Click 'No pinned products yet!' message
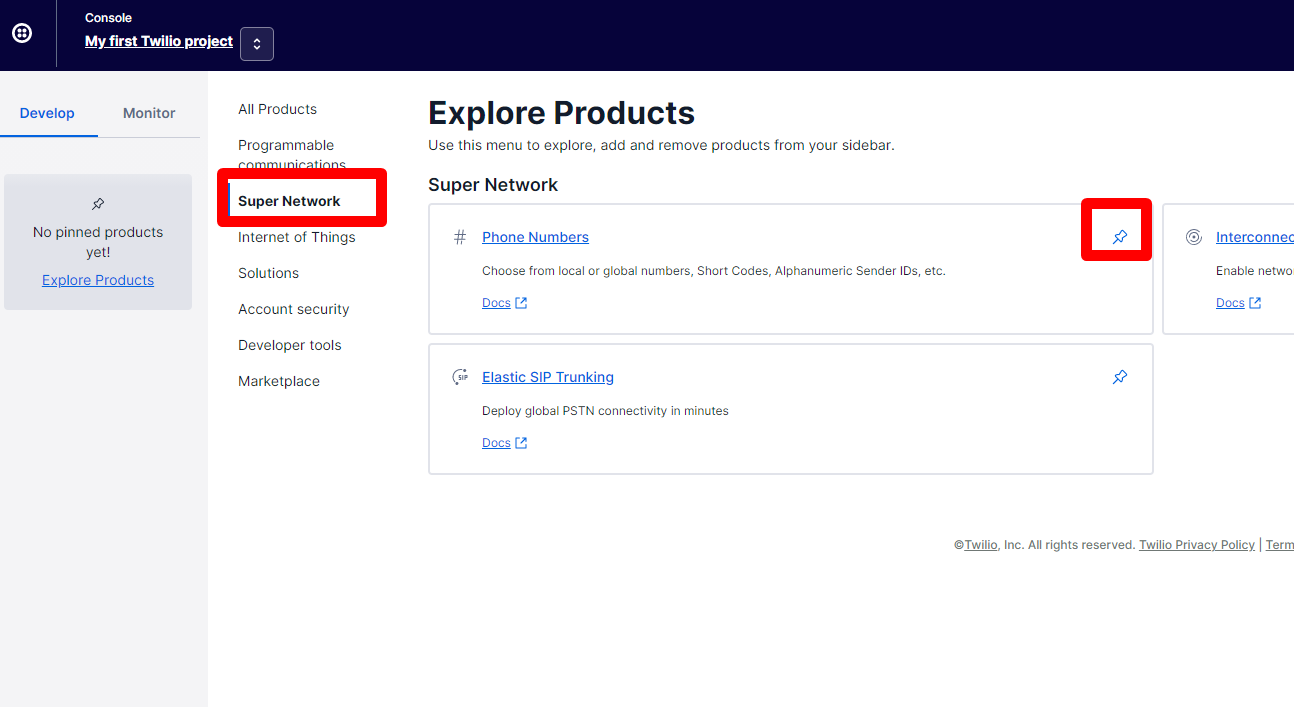1294x707 pixels. click(98, 242)
